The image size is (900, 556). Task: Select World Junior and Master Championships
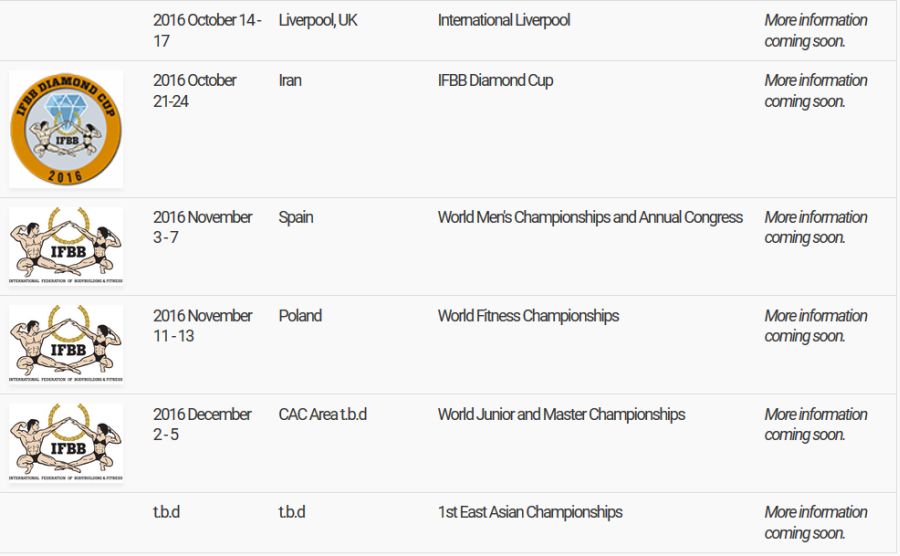561,414
